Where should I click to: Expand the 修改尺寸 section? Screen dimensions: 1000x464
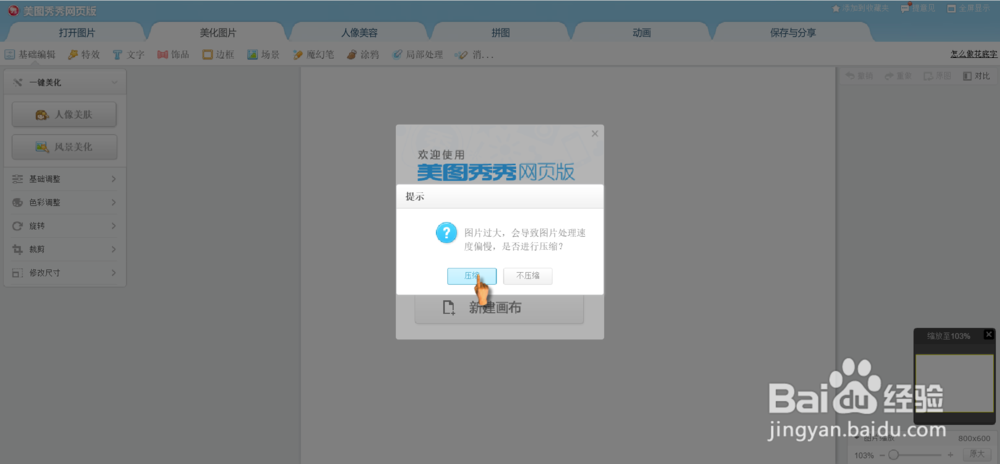[64, 273]
